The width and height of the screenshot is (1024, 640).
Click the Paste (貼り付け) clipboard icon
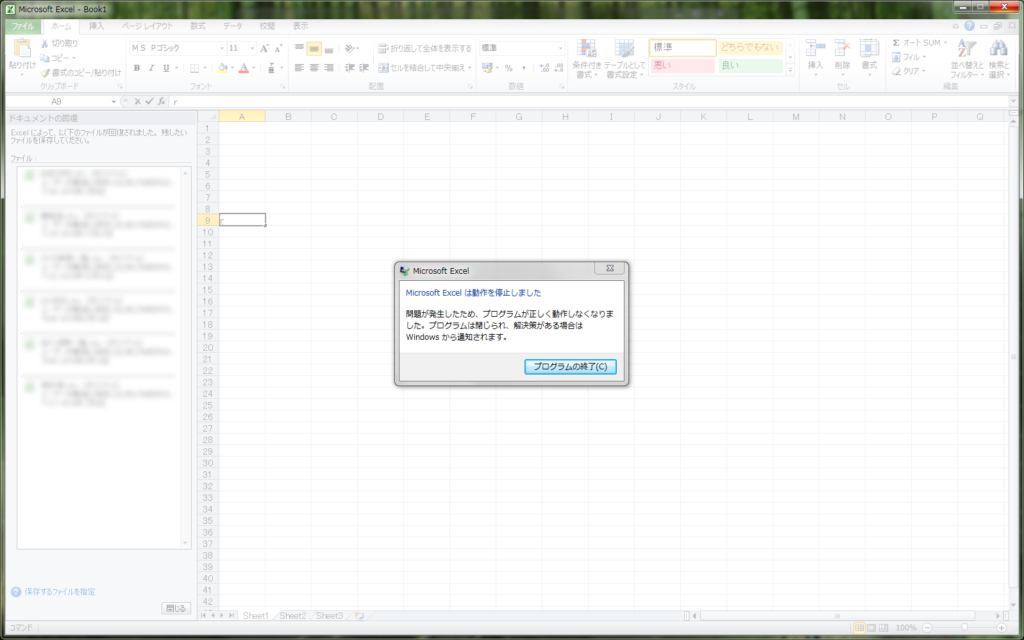pos(21,50)
